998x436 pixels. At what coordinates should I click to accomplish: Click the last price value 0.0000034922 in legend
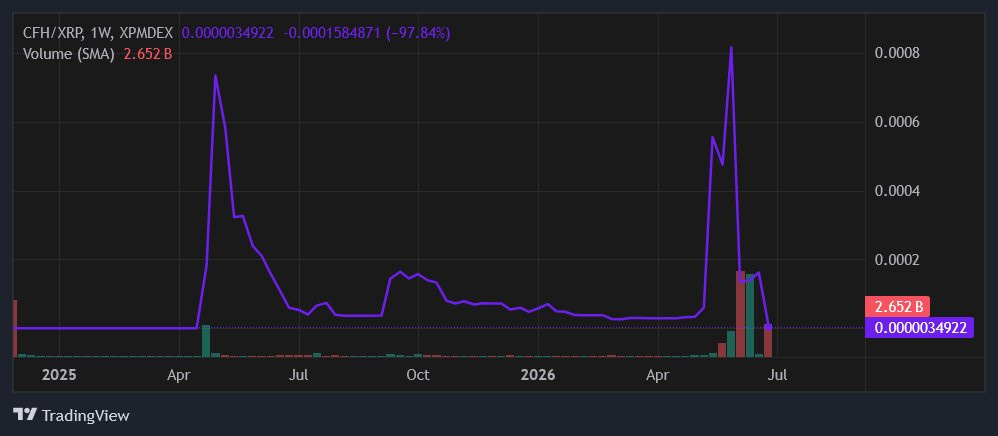[228, 33]
